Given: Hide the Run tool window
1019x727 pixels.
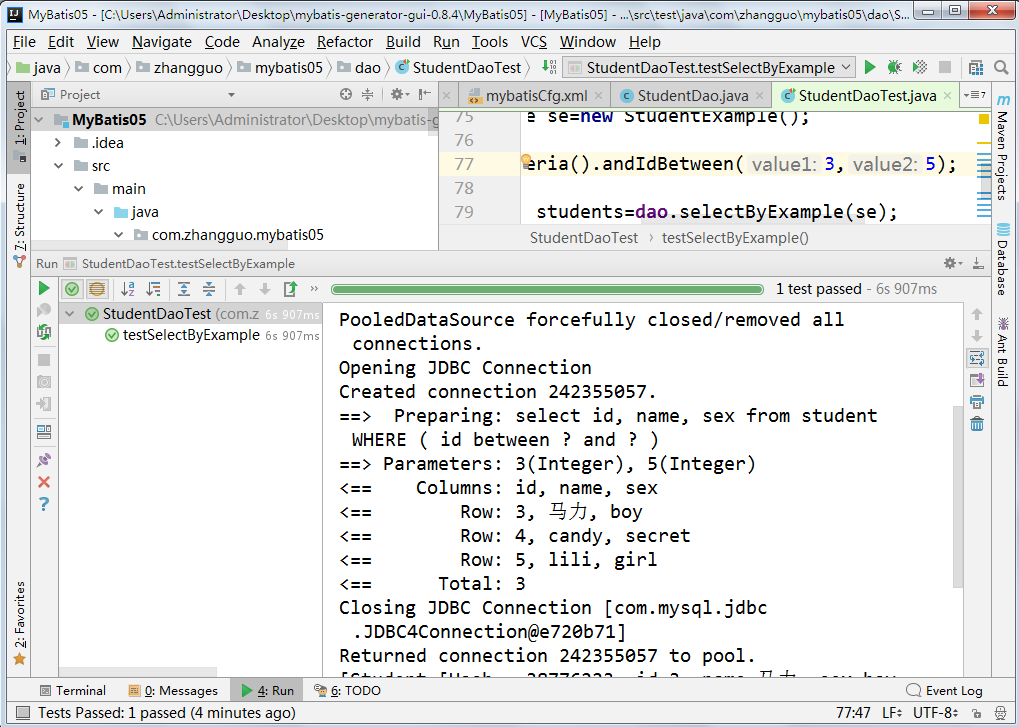Looking at the screenshot, I should coord(977,263).
